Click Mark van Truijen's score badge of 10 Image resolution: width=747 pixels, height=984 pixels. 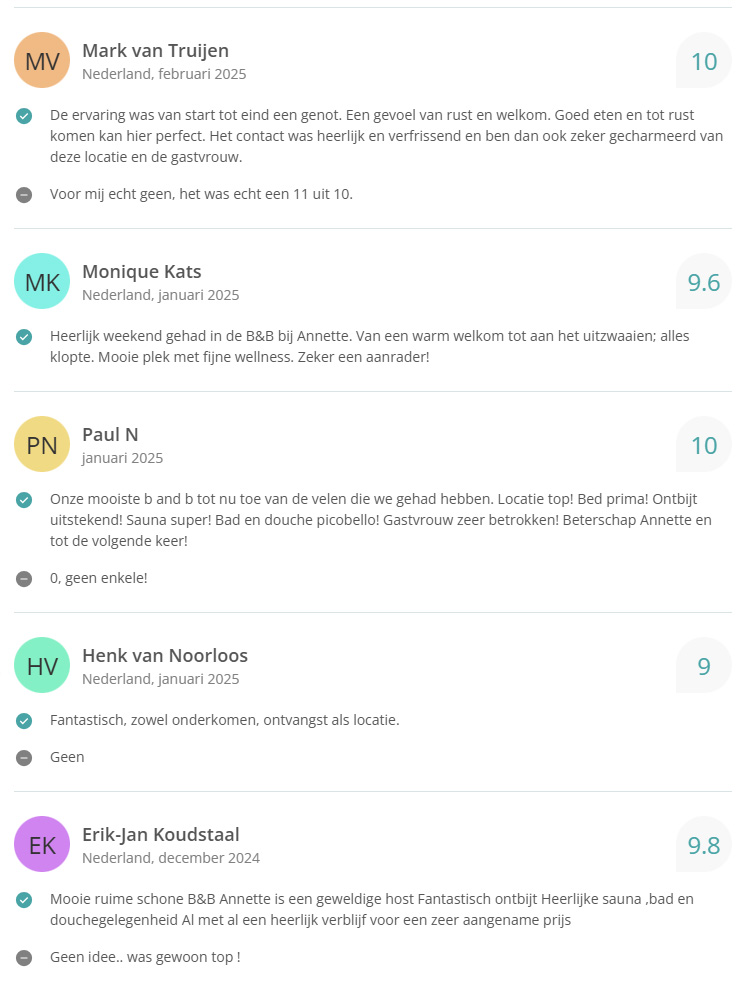[x=704, y=61]
